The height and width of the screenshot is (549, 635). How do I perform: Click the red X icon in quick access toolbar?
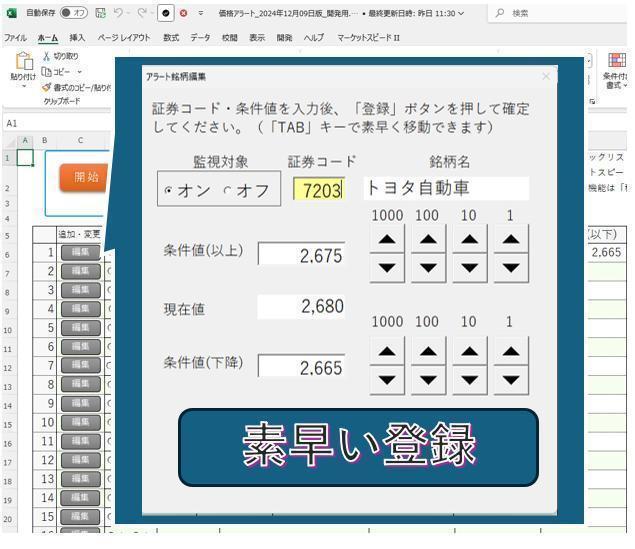[x=183, y=13]
